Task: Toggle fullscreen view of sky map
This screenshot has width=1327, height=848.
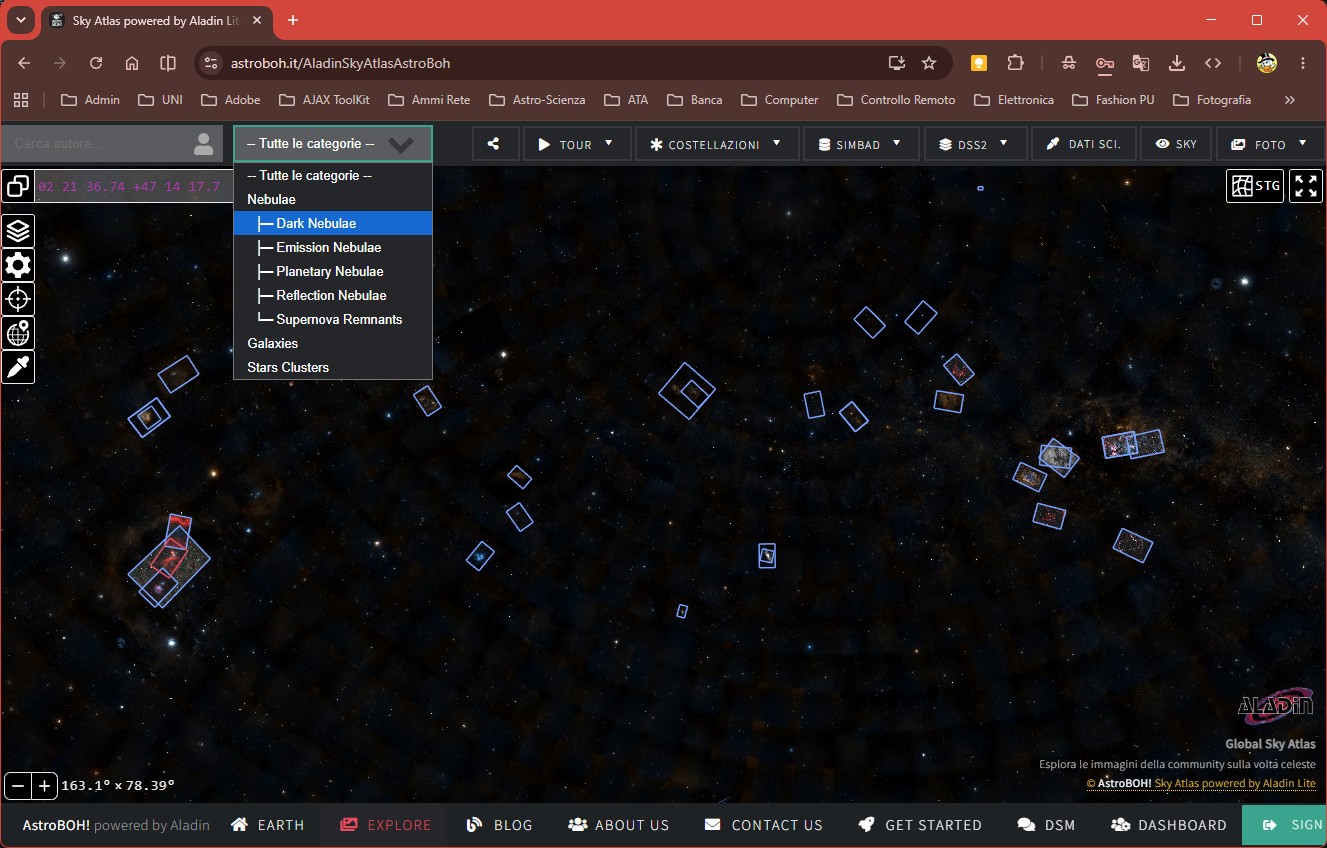Action: [1305, 185]
